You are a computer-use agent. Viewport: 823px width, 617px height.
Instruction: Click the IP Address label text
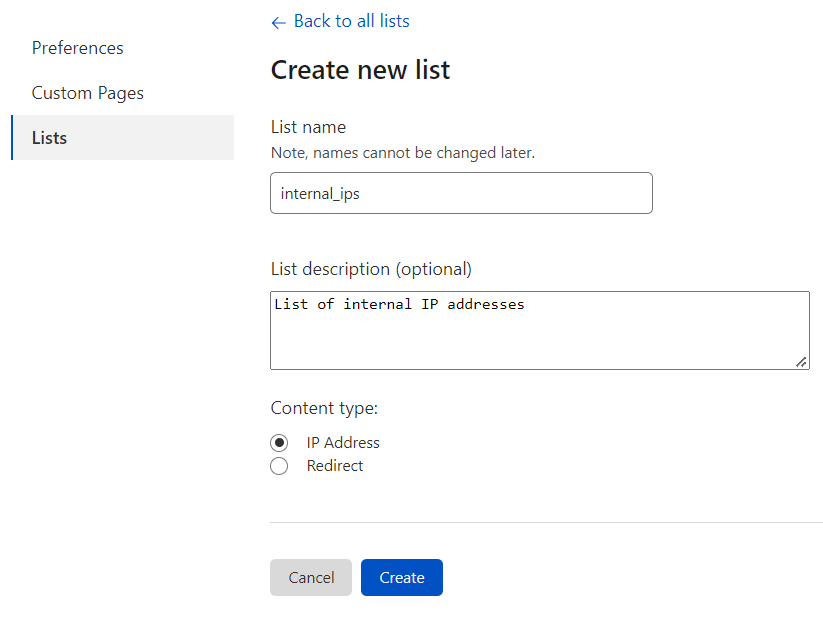341,442
